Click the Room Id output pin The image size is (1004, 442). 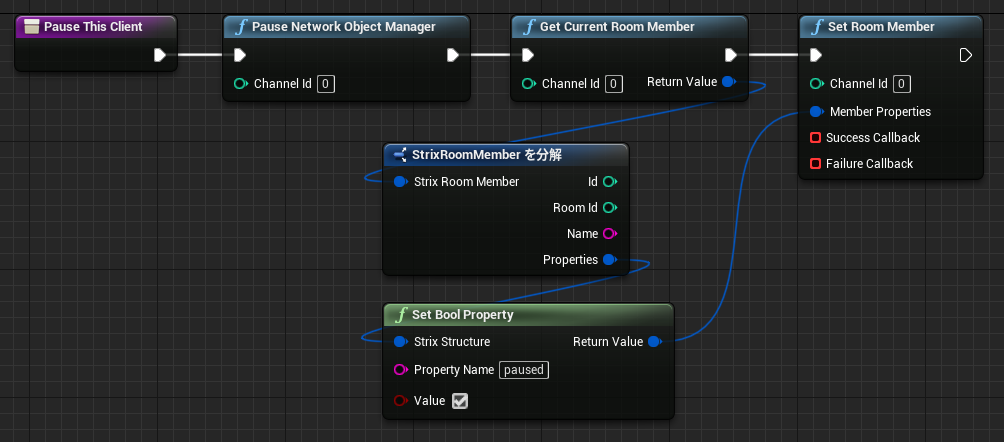coord(610,208)
